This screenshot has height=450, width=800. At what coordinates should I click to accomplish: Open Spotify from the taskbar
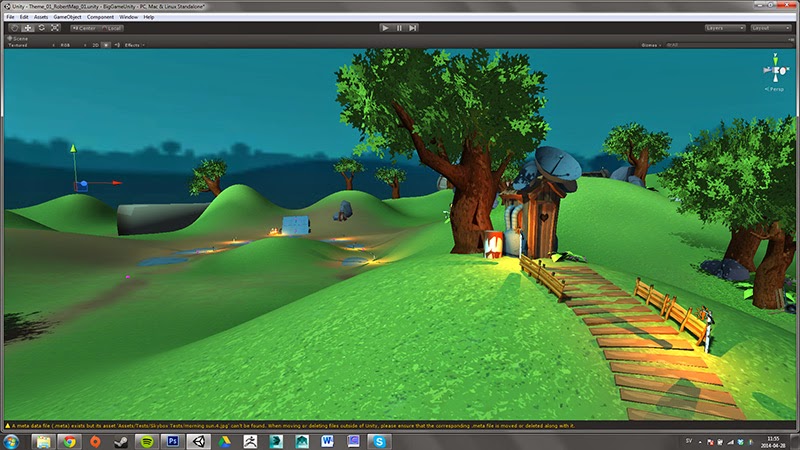pyautogui.click(x=146, y=440)
